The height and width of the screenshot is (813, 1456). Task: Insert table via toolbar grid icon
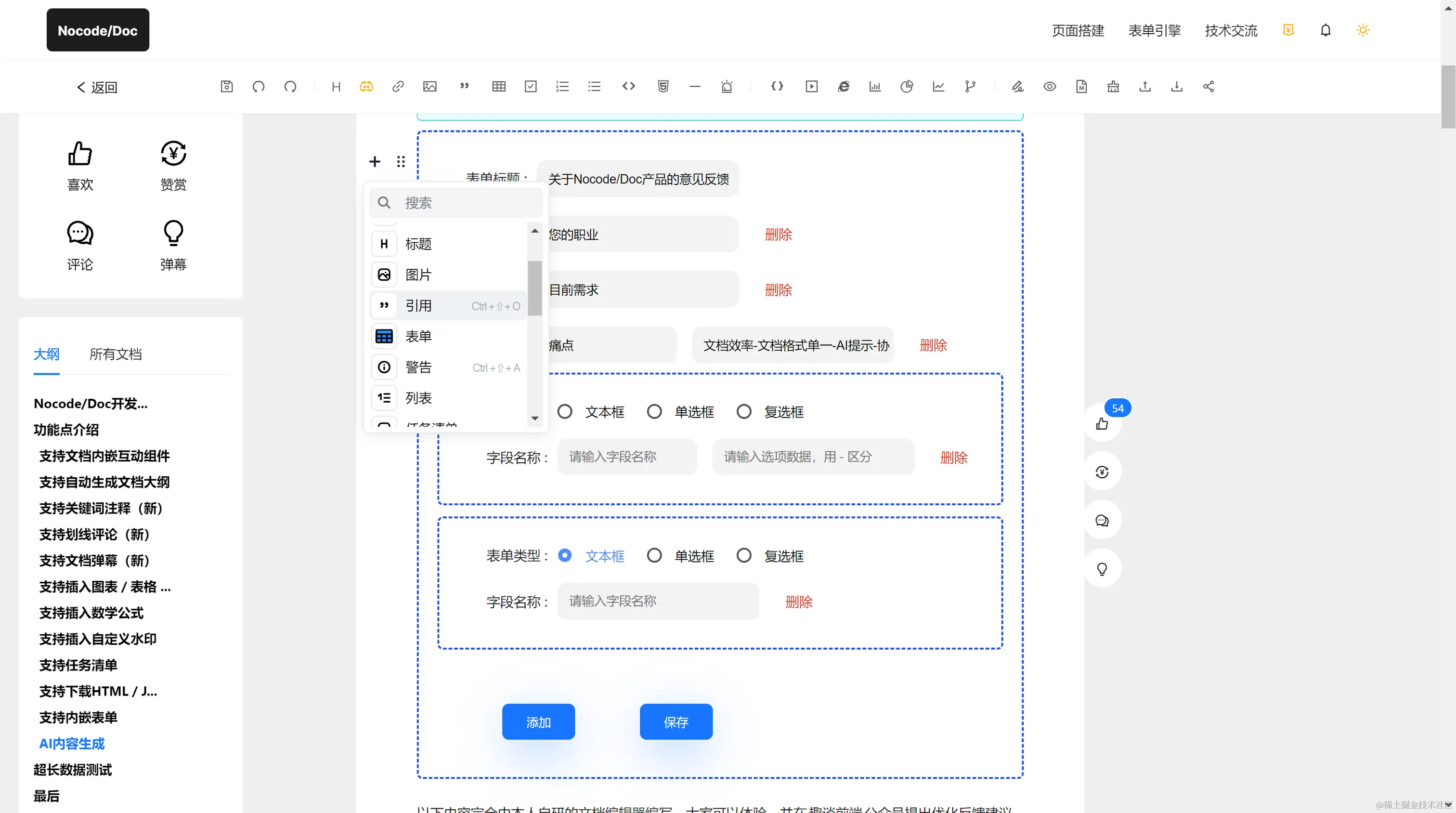pyautogui.click(x=498, y=87)
